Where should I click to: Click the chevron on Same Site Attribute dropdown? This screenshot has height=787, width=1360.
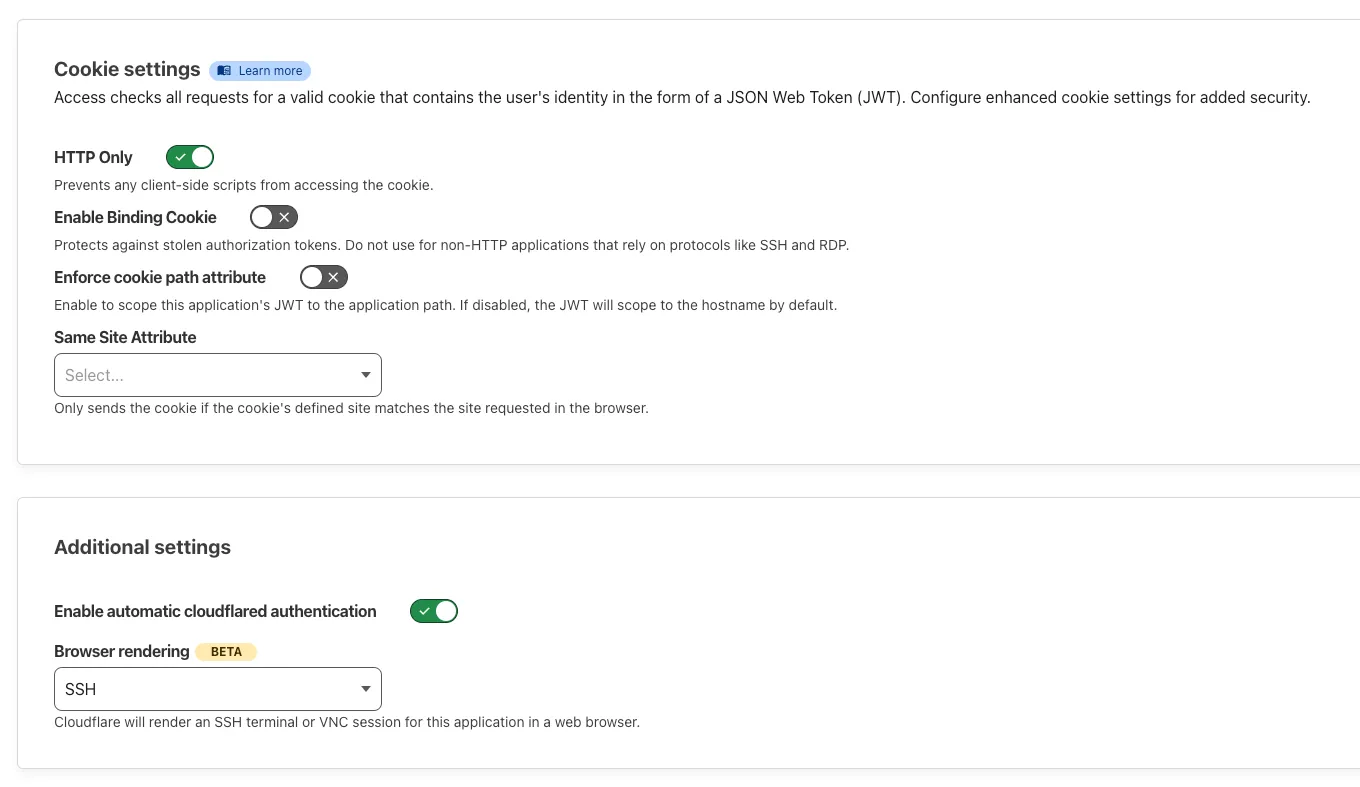[366, 375]
